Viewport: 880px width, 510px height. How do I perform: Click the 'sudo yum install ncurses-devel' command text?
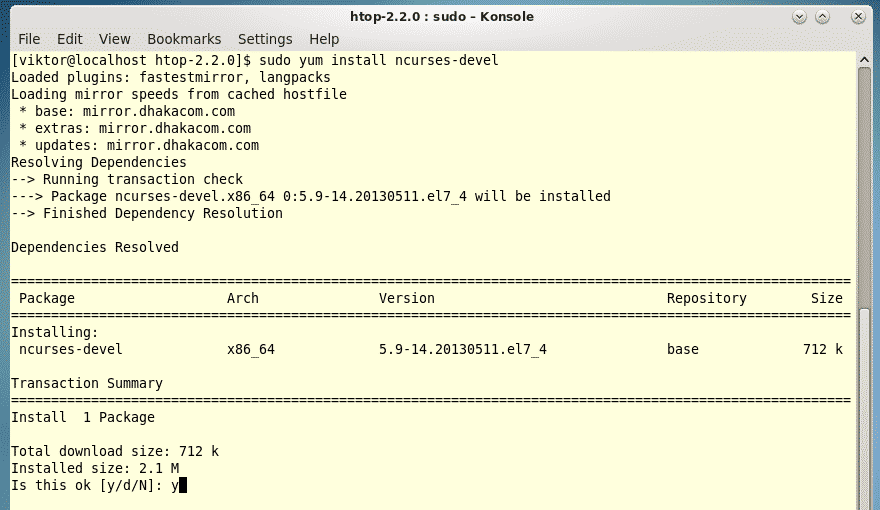tap(379, 61)
